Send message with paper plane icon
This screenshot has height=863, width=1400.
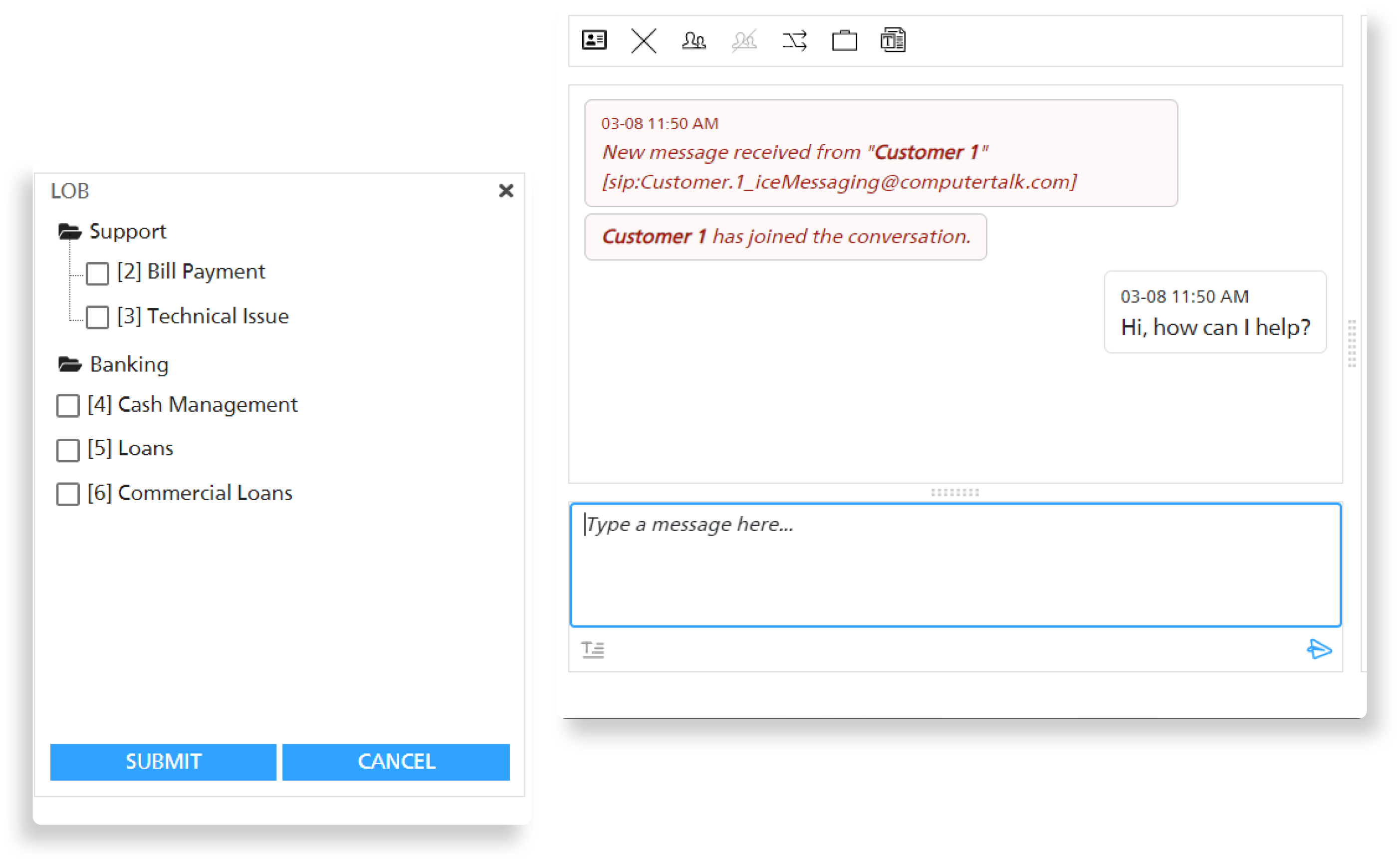tap(1319, 649)
